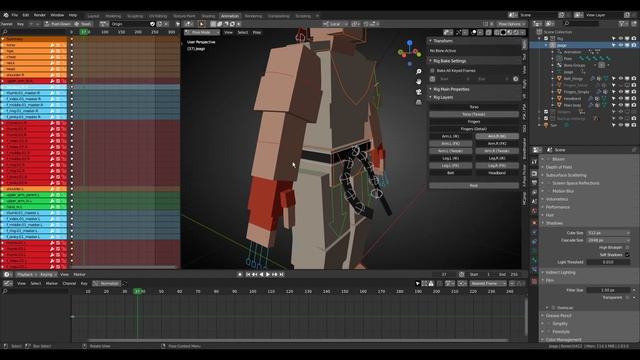Click the End frame field
This screenshot has width=640, height=360.
click(x=508, y=275)
